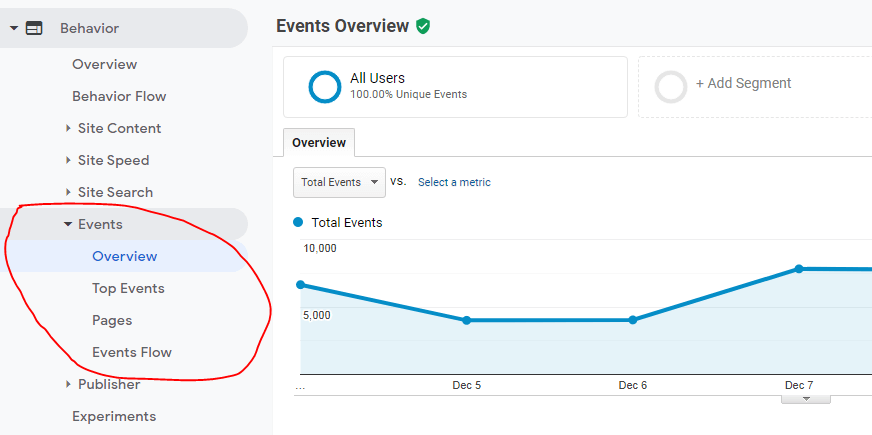Select the Overview tab above the chart
This screenshot has height=435, width=872.
pyautogui.click(x=319, y=143)
